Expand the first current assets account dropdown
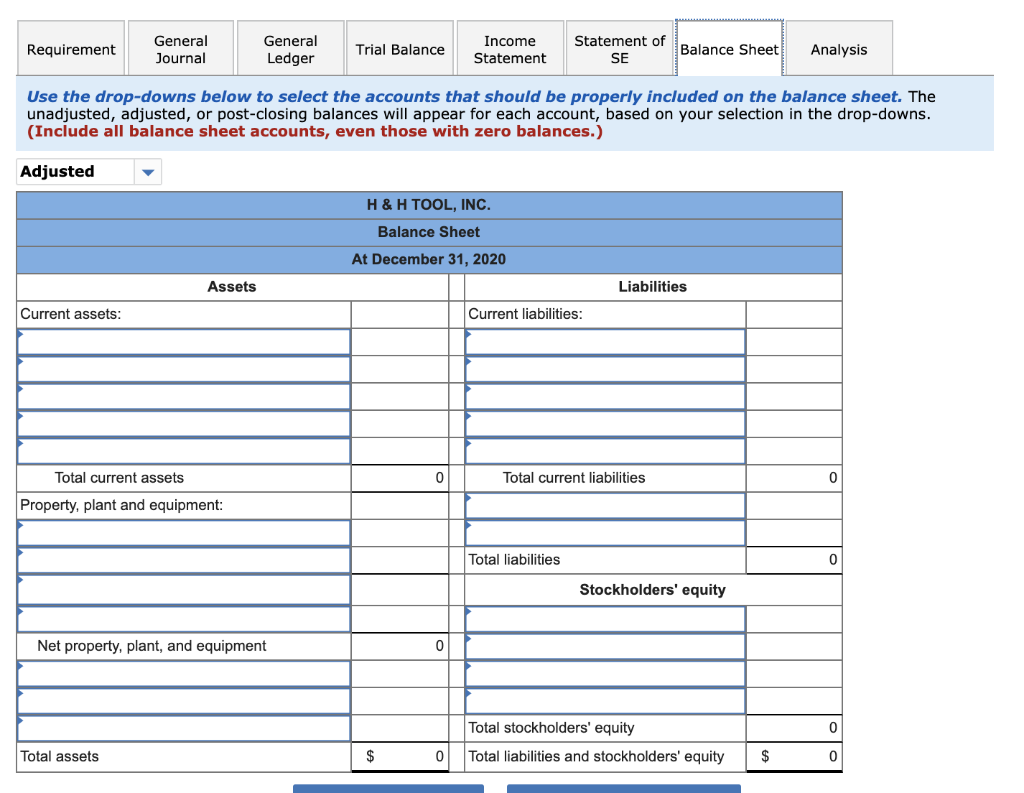 point(183,341)
